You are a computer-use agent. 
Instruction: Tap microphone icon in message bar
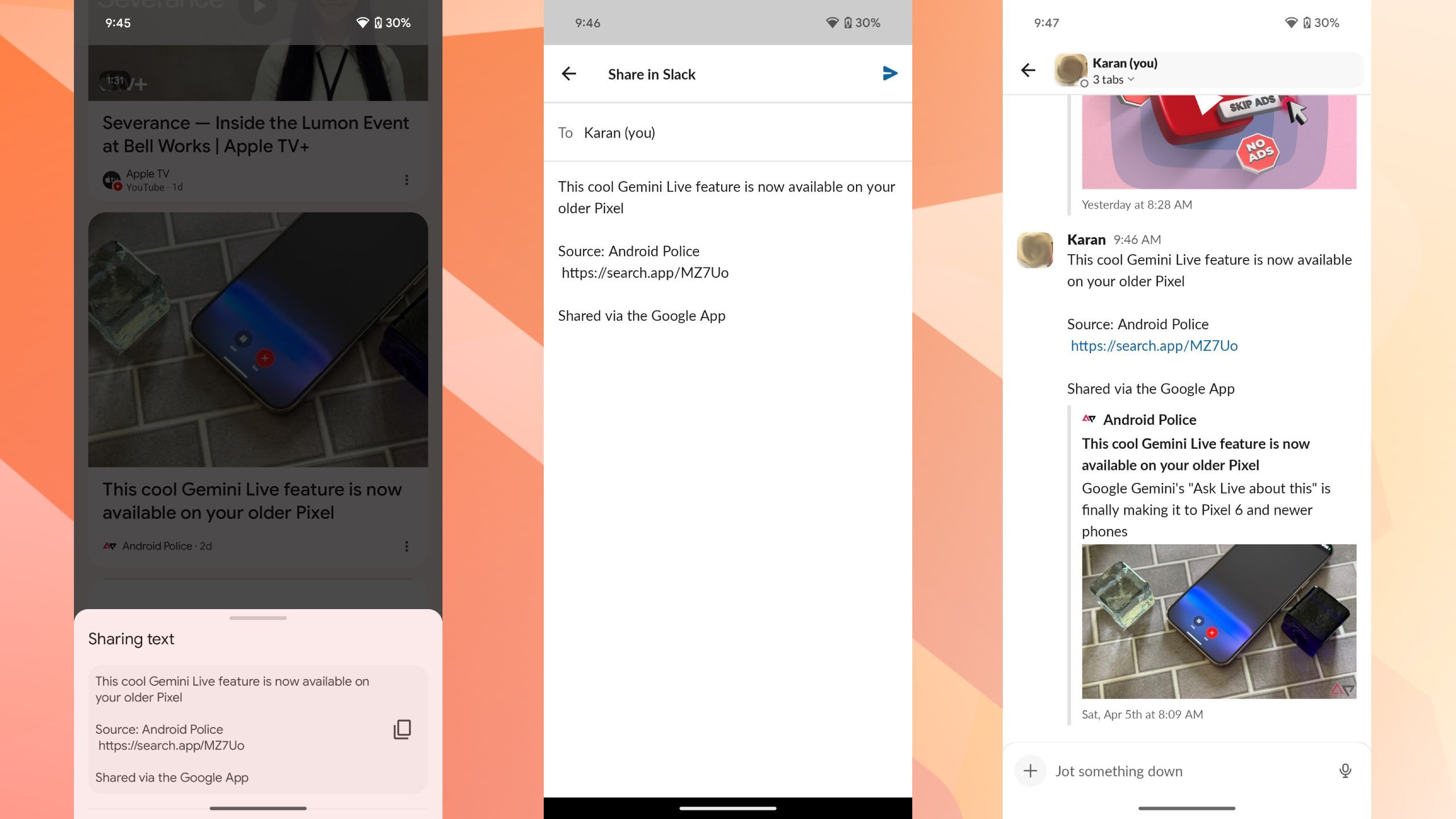tap(1345, 771)
